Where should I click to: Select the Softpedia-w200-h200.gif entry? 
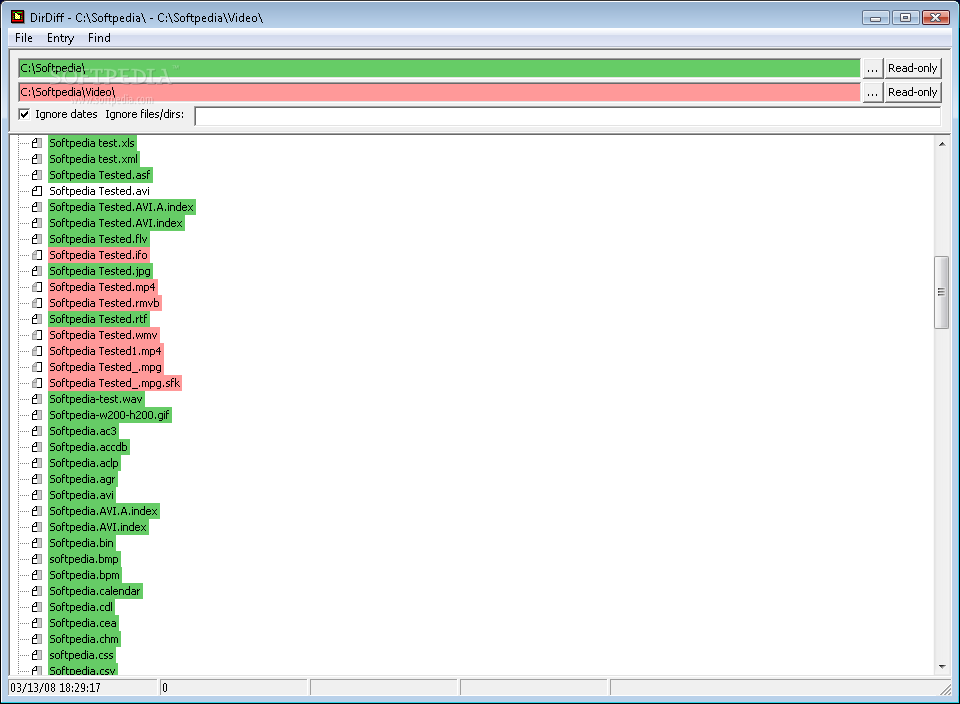click(110, 415)
